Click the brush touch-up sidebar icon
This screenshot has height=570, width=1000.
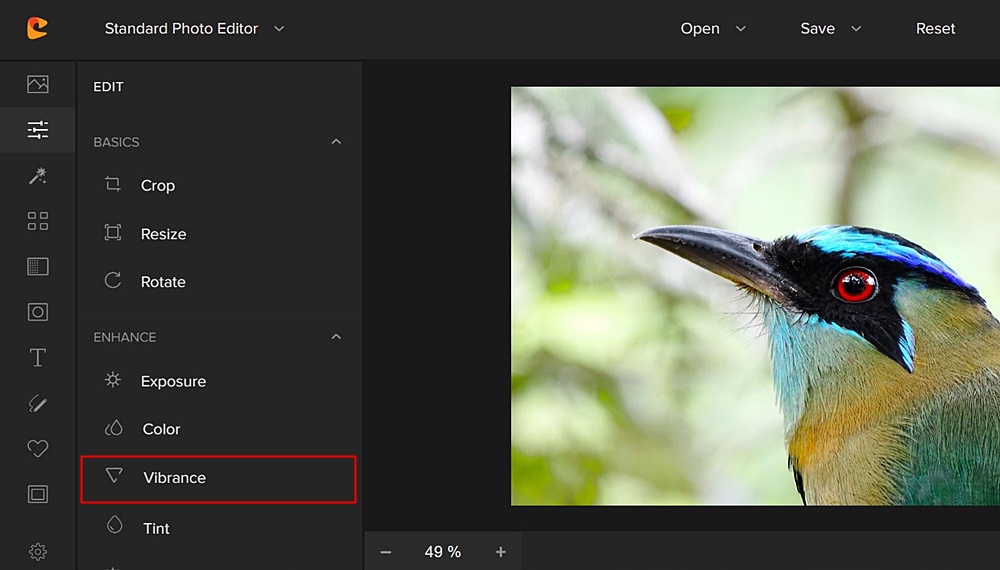point(38,403)
